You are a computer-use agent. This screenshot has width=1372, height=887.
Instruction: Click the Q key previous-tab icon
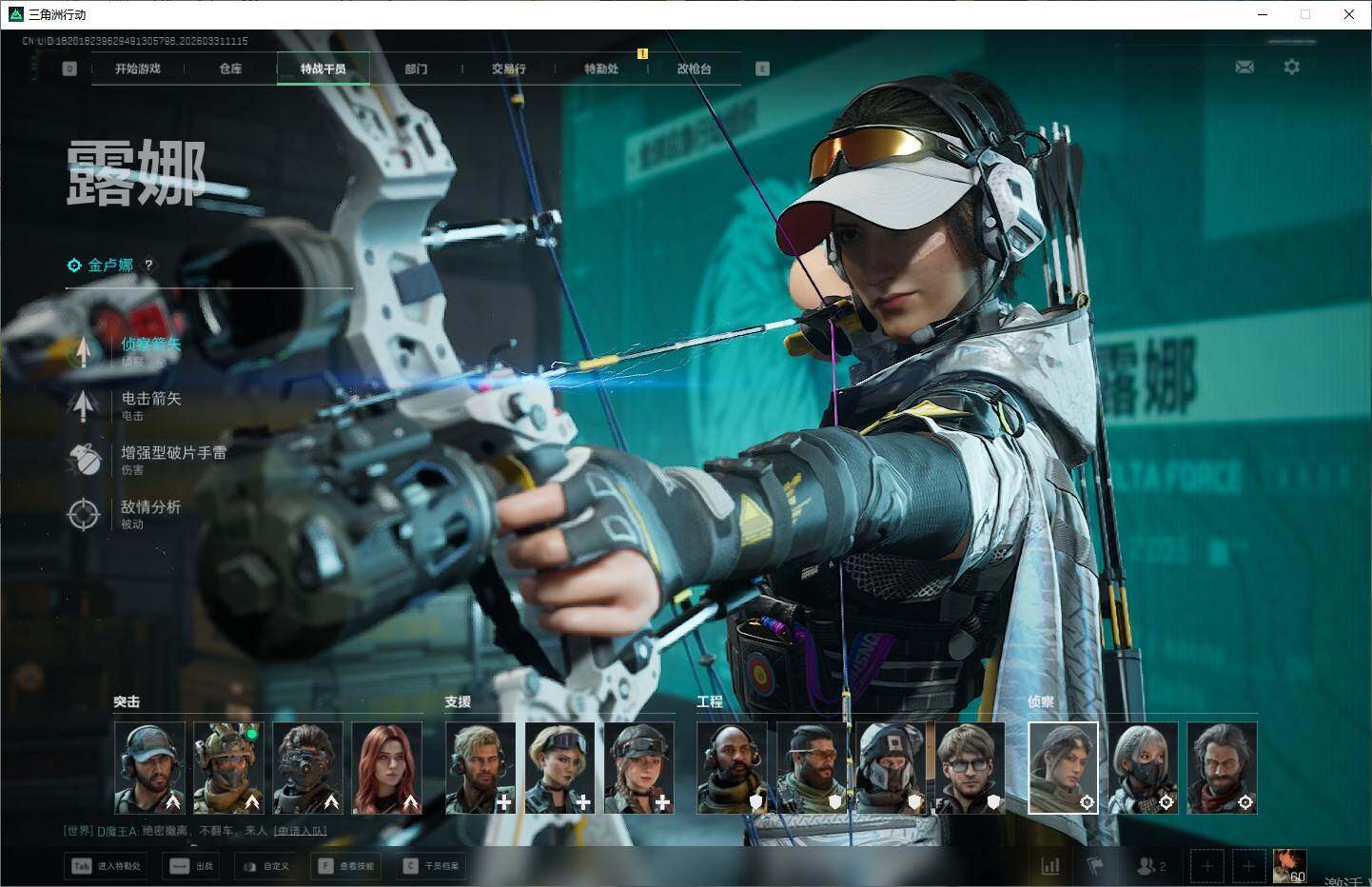[x=69, y=69]
